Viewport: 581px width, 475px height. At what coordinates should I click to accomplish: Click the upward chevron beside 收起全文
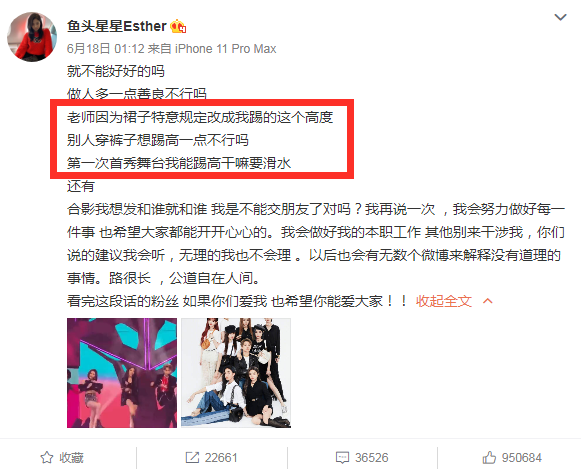[x=488, y=301]
